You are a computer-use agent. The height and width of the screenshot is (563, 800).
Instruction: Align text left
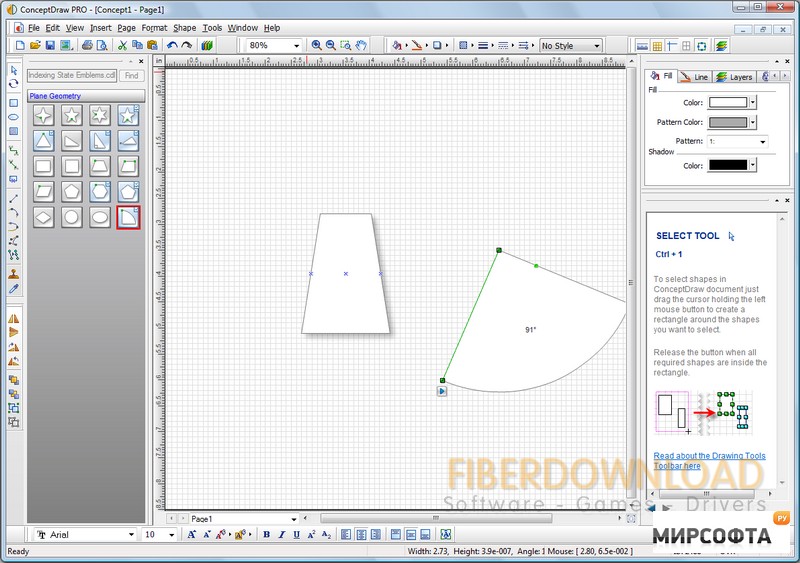[x=346, y=534]
